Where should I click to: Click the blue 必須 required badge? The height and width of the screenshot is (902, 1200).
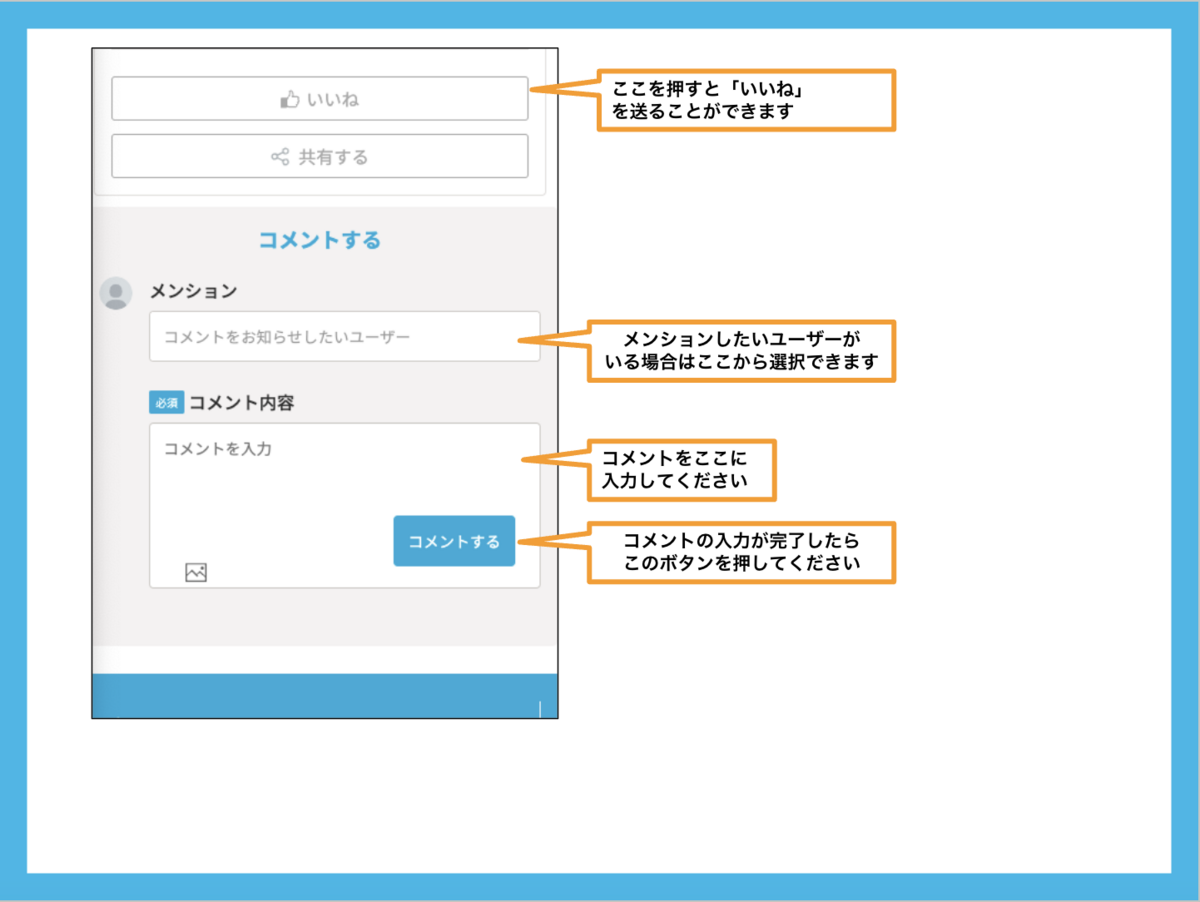tap(166, 403)
